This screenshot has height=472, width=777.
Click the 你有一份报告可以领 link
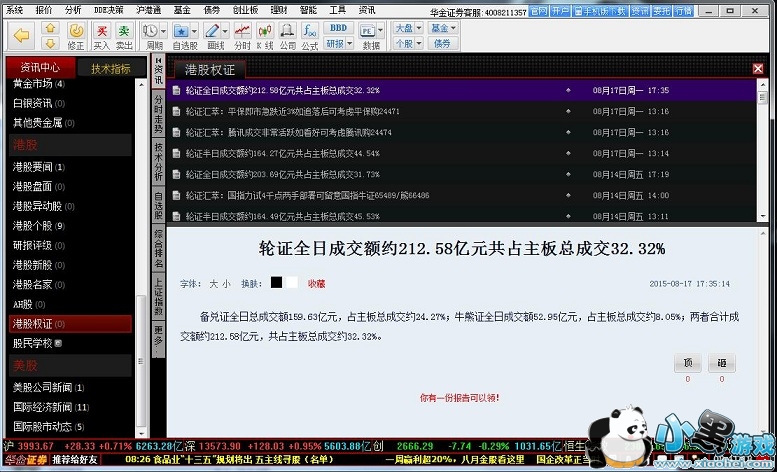459,398
